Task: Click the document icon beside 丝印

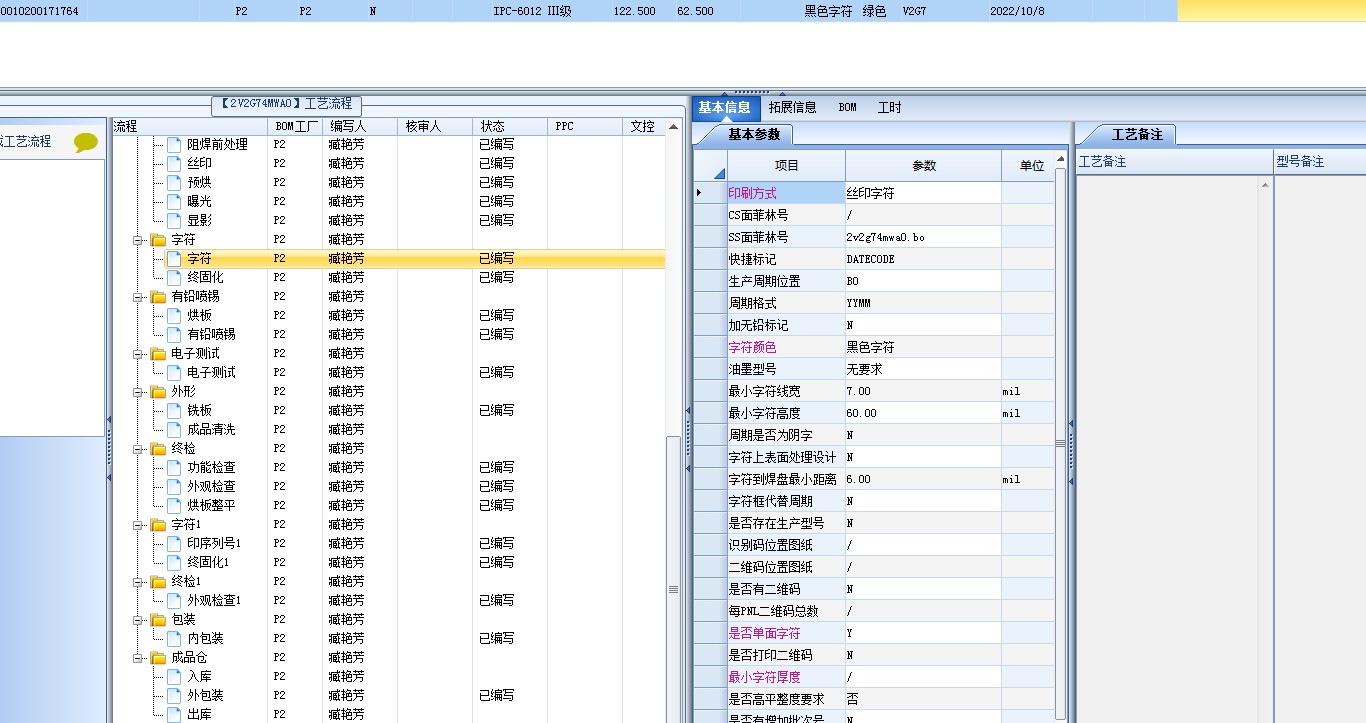Action: (x=175, y=163)
